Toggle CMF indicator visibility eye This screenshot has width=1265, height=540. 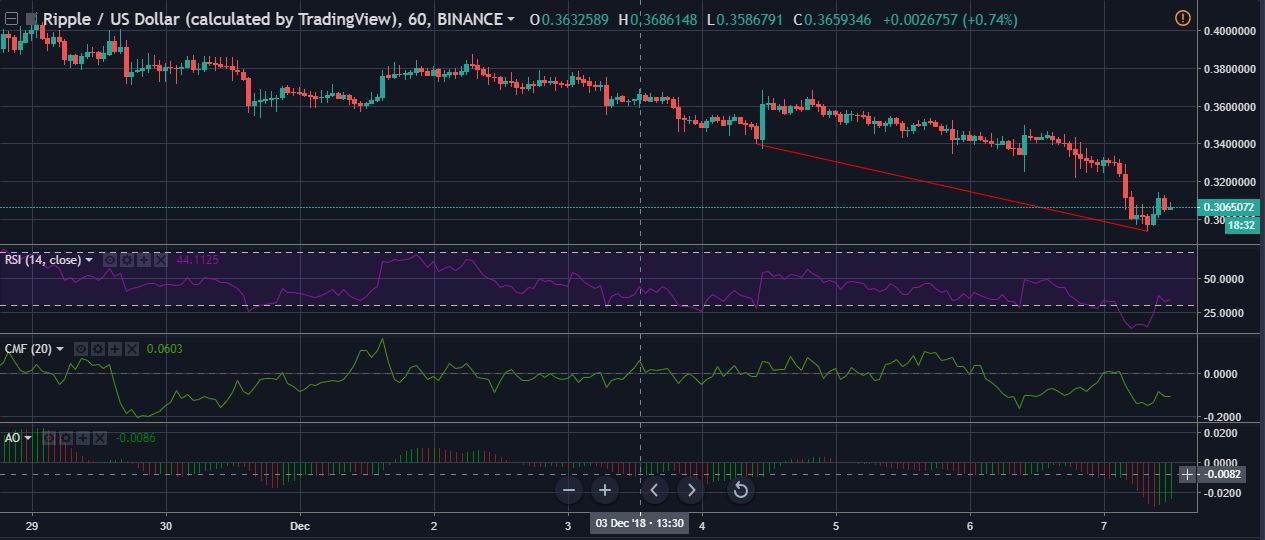tap(81, 349)
